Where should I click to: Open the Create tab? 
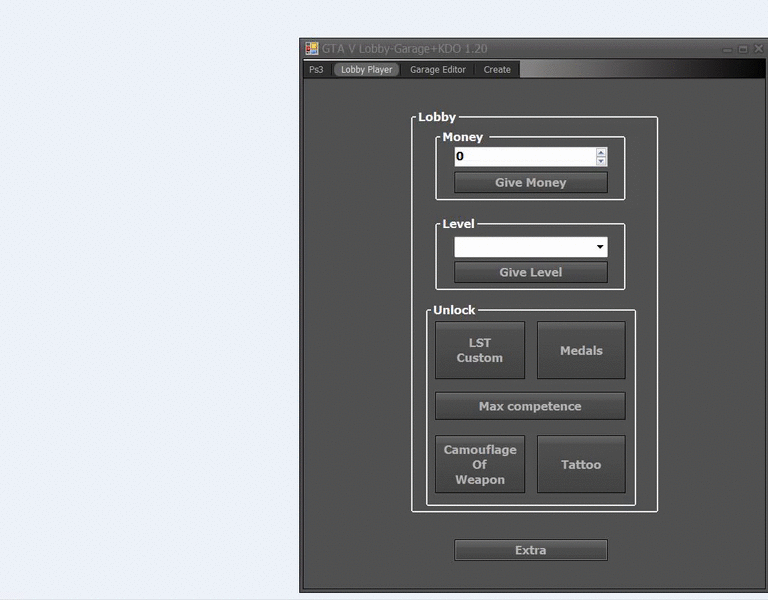(497, 70)
